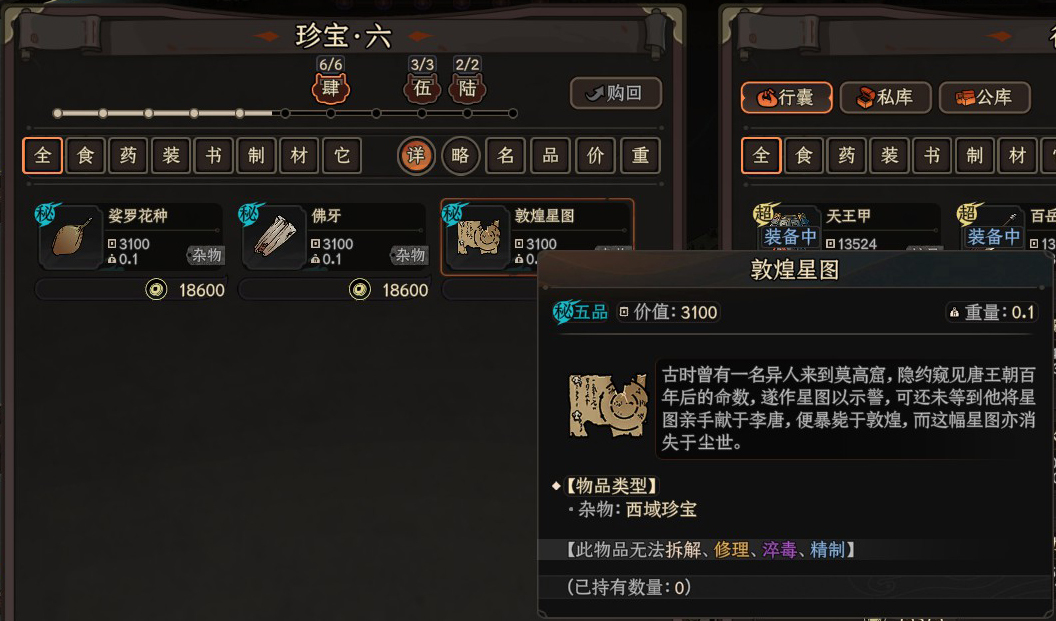1056x621 pixels.
Task: Sort items by 品 grade
Action: coord(550,156)
